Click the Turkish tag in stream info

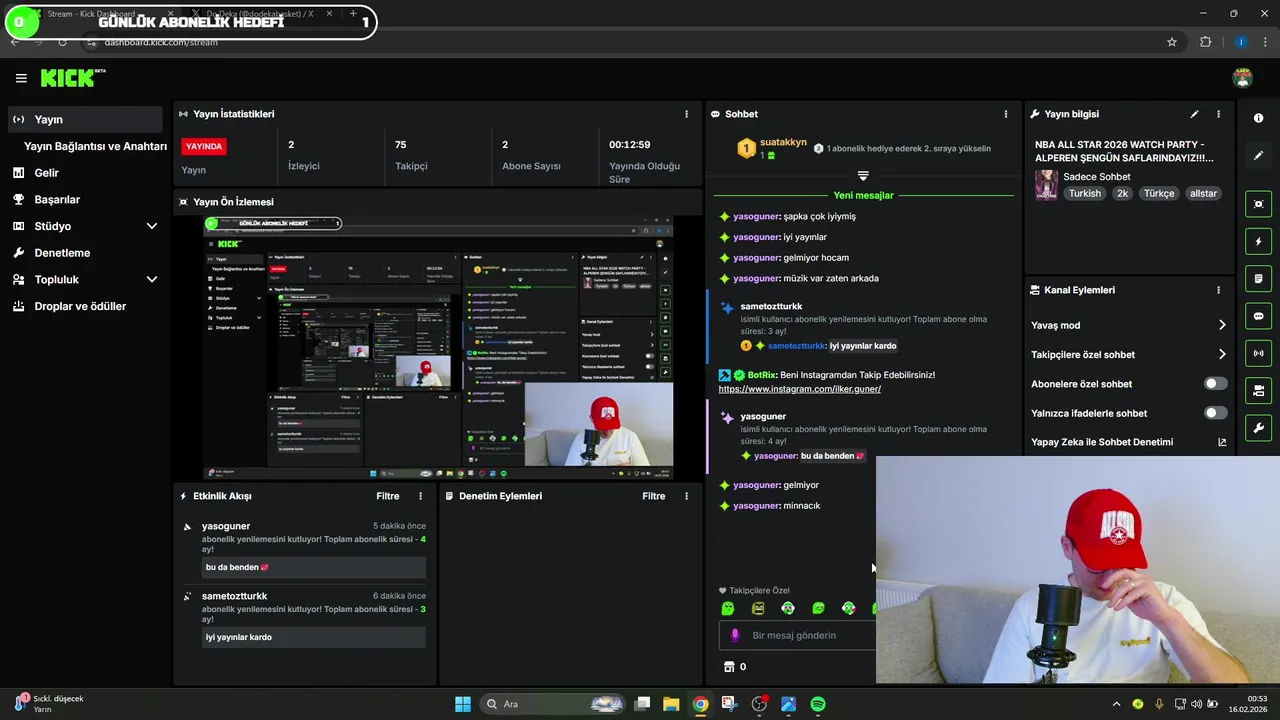1084,194
